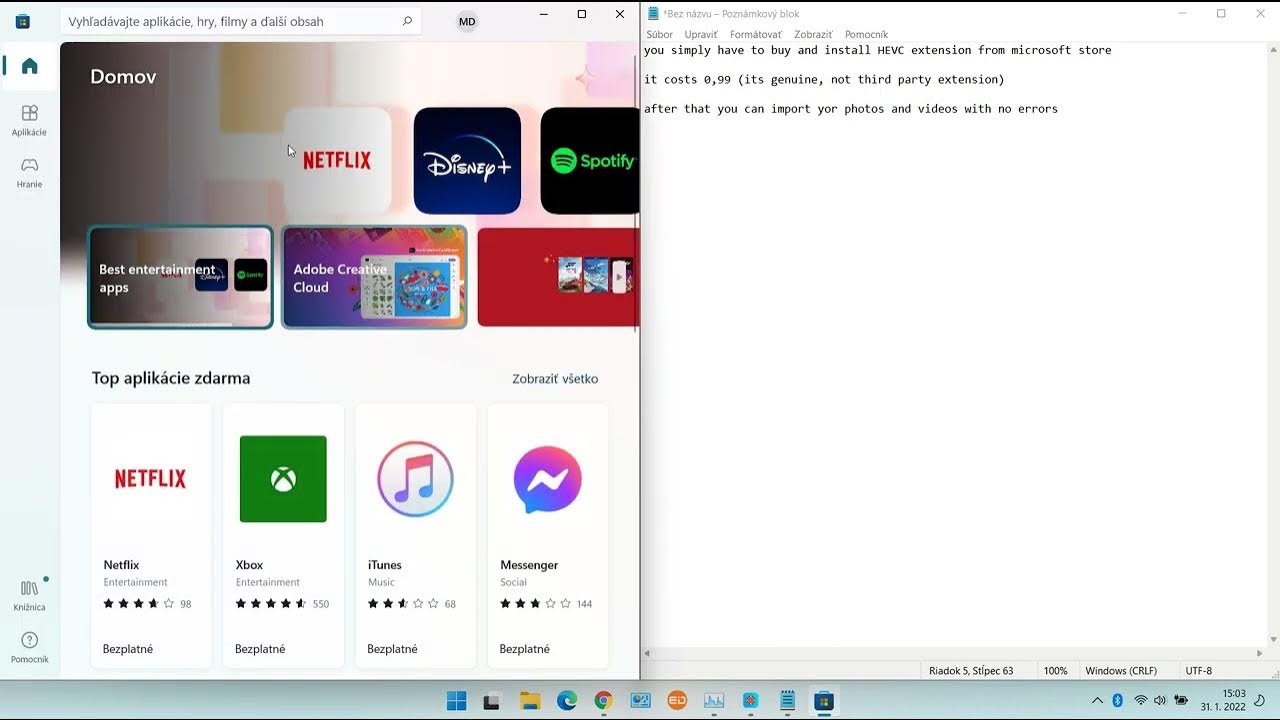The height and width of the screenshot is (720, 1280).
Task: Click the Microsoft Store logo in title bar
Action: point(22,21)
